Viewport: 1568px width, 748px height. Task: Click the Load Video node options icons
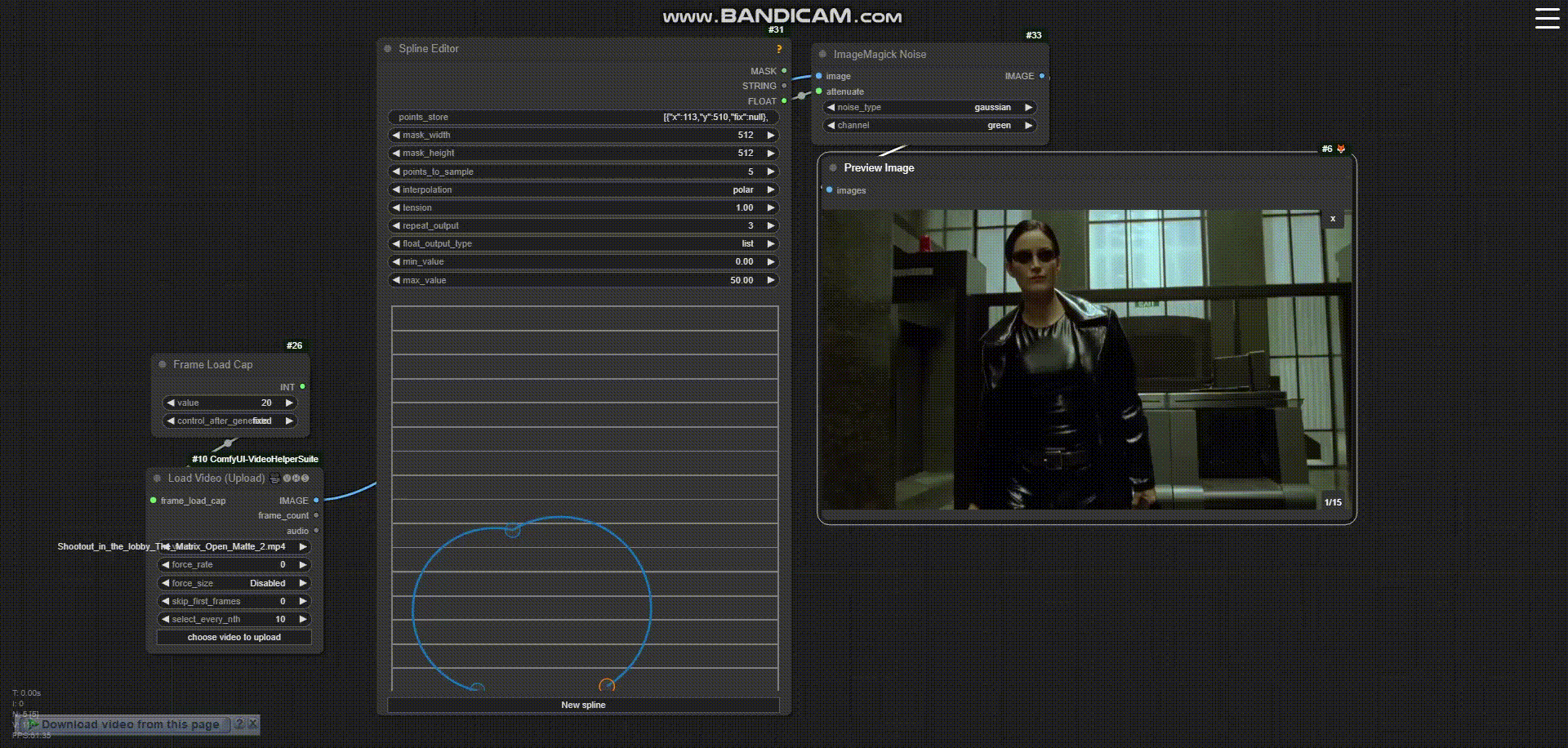[290, 479]
